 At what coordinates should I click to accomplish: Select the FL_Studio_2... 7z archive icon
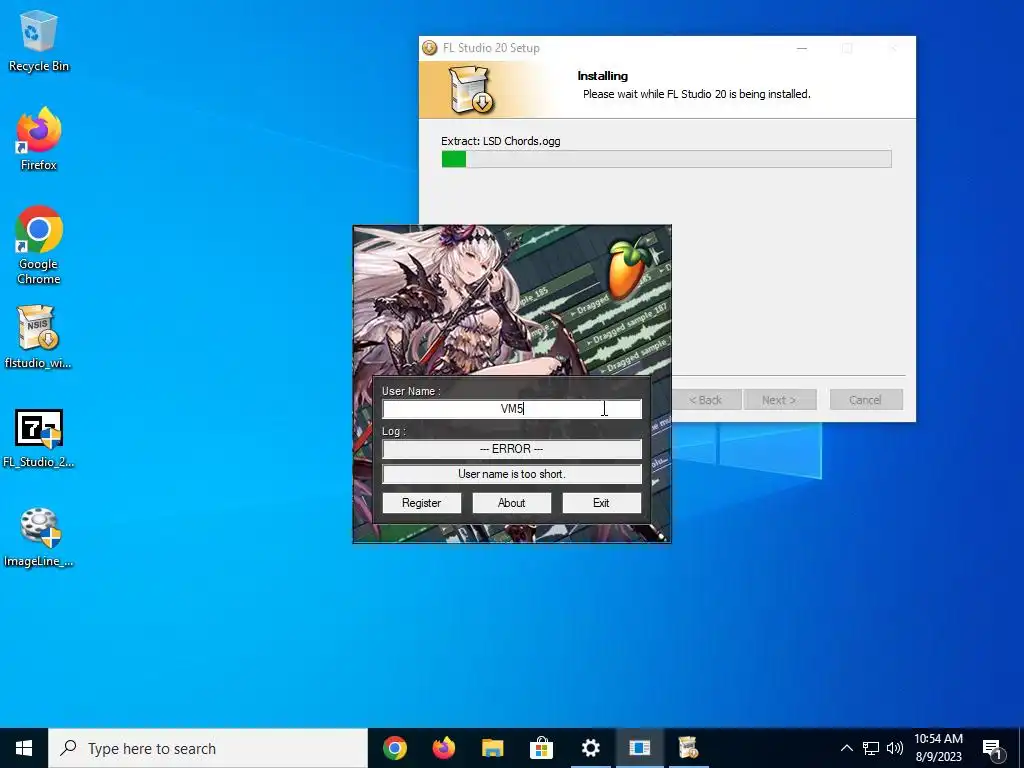click(39, 438)
